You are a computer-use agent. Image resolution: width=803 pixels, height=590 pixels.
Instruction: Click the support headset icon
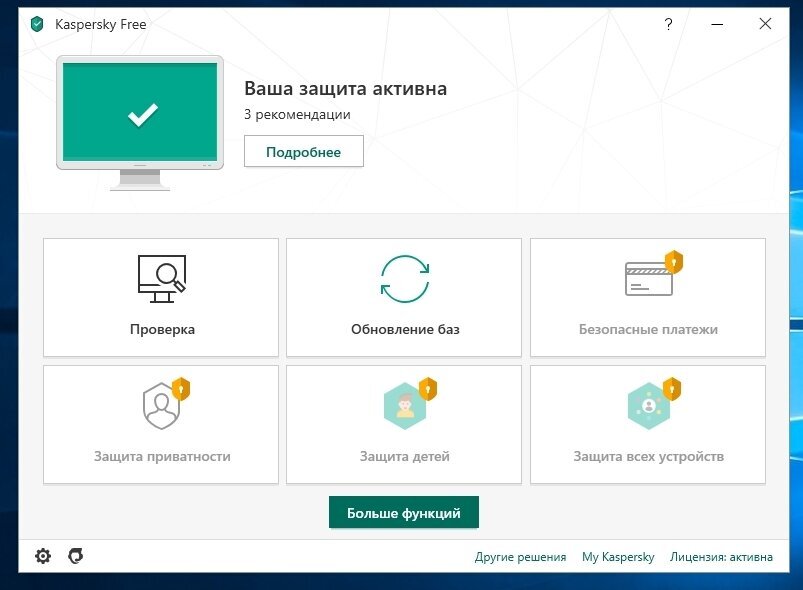(76, 556)
